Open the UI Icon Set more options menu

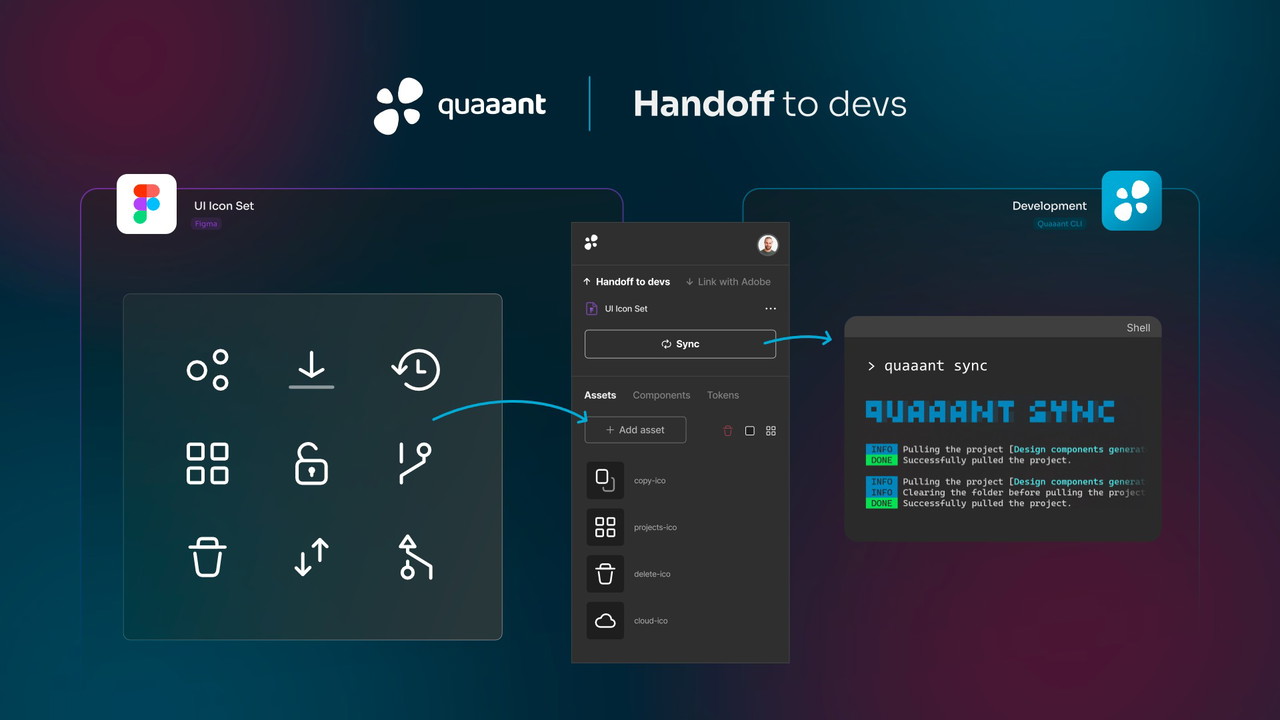click(770, 309)
